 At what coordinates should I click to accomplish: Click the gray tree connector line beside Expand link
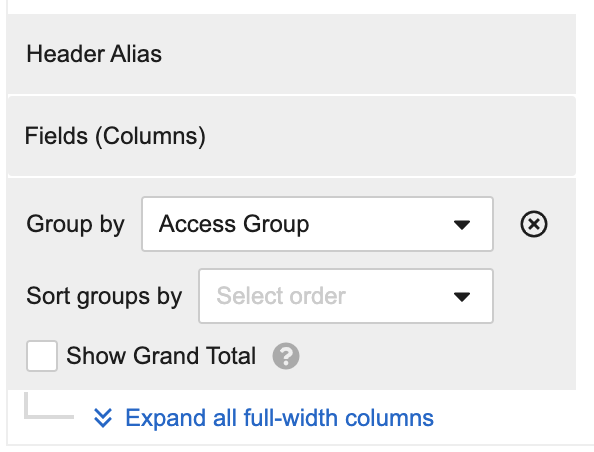49,406
